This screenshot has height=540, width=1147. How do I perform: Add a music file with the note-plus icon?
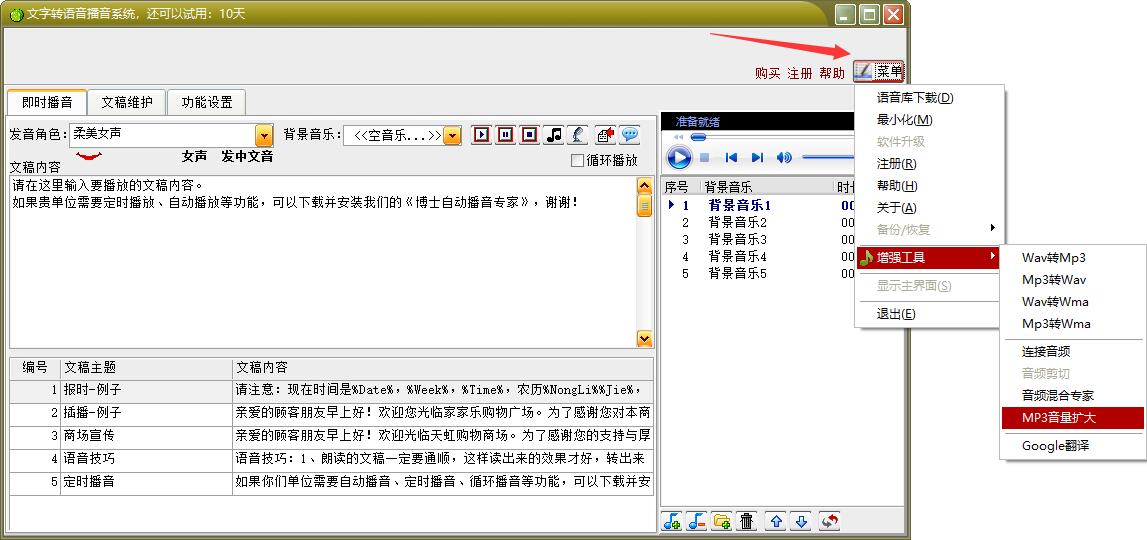(672, 521)
